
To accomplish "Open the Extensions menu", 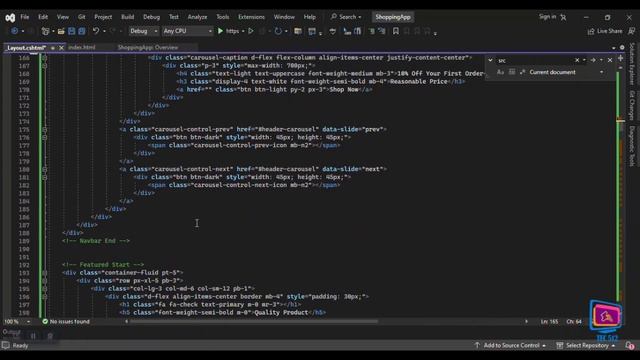I will [x=251, y=17].
